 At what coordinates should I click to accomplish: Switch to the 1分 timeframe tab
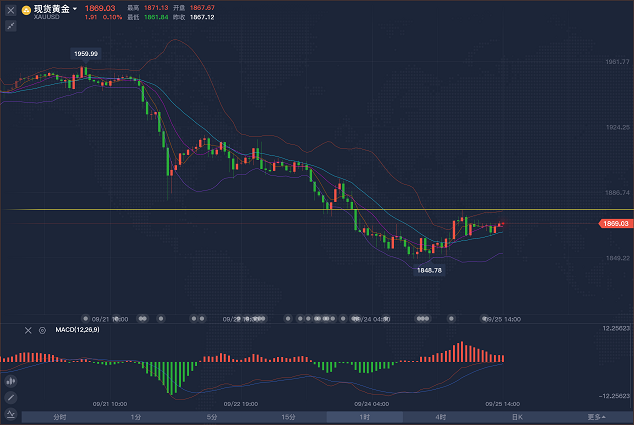point(135,417)
